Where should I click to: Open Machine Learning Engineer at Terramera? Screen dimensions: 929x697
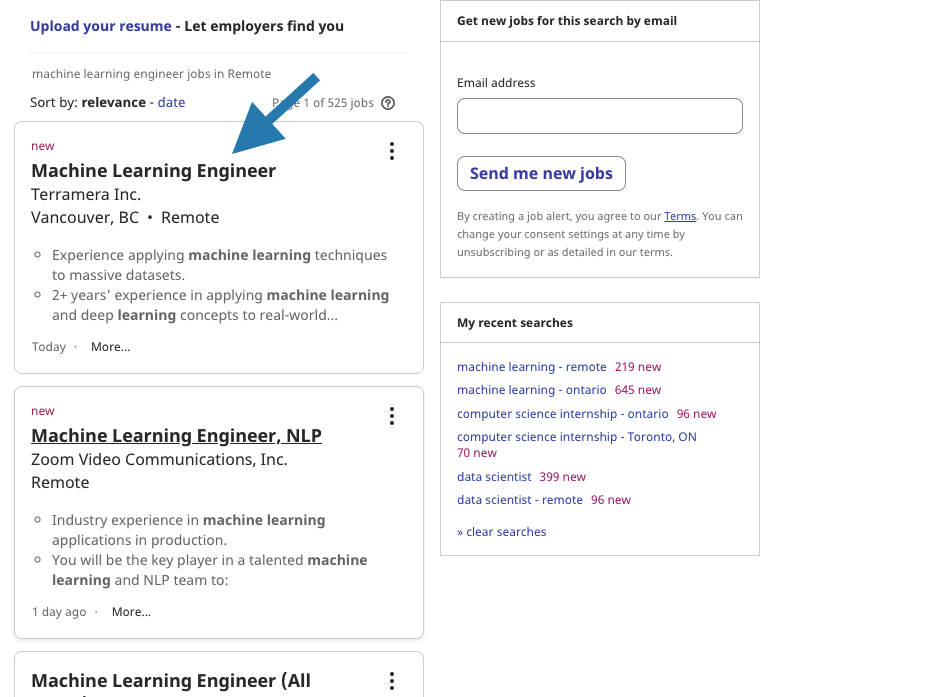tap(153, 171)
